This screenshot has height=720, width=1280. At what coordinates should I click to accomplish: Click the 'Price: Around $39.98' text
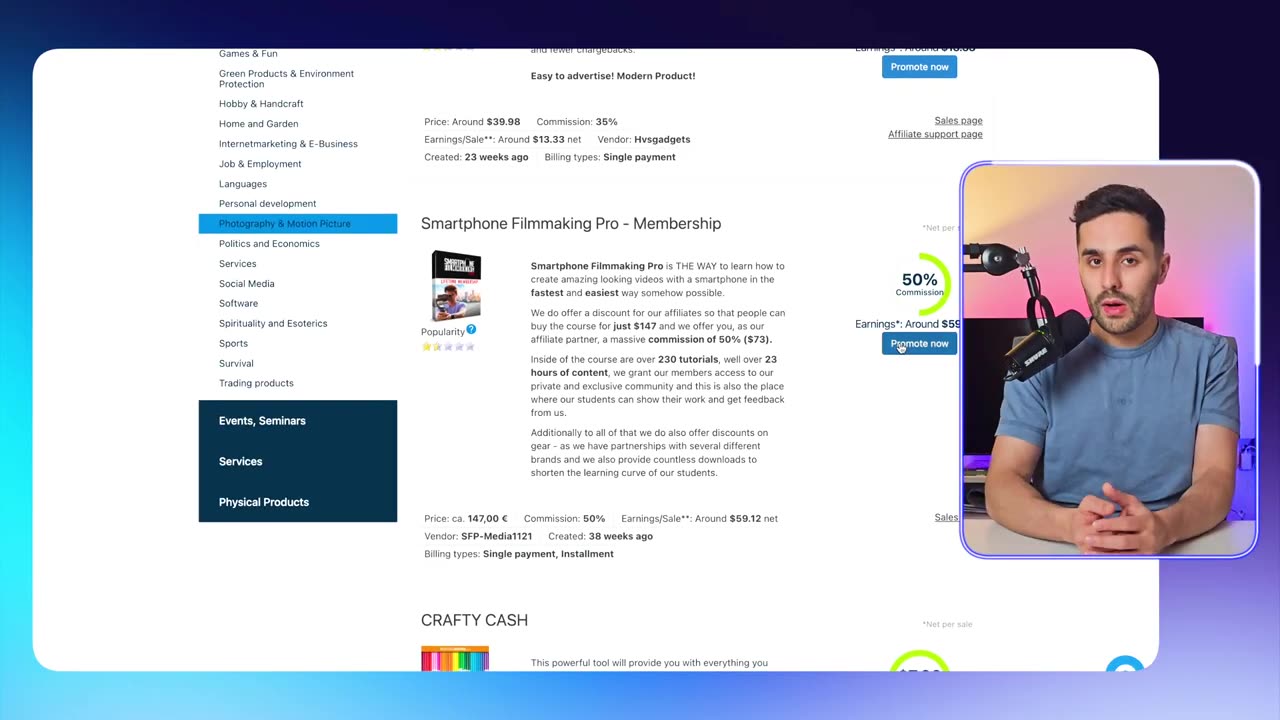[x=472, y=122]
